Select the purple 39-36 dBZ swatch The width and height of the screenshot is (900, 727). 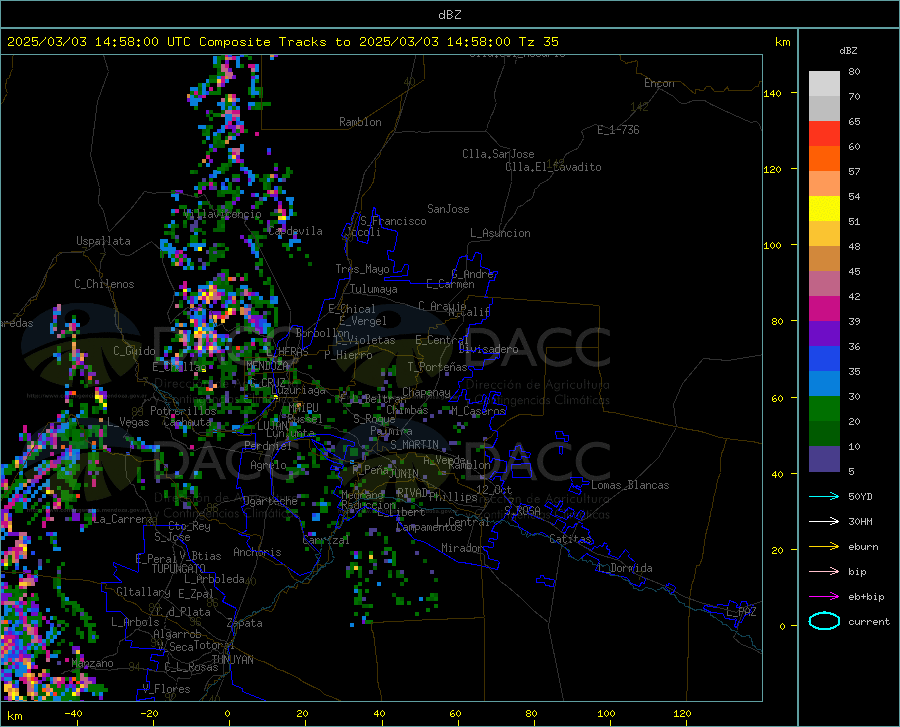824,334
